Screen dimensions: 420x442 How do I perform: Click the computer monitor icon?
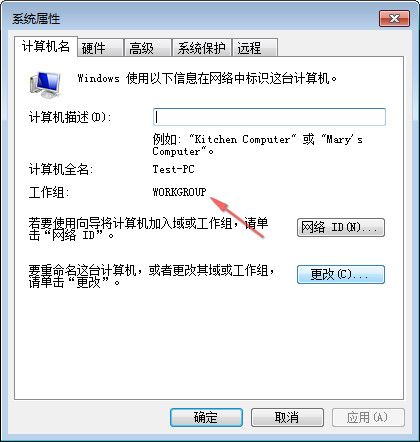[x=45, y=85]
